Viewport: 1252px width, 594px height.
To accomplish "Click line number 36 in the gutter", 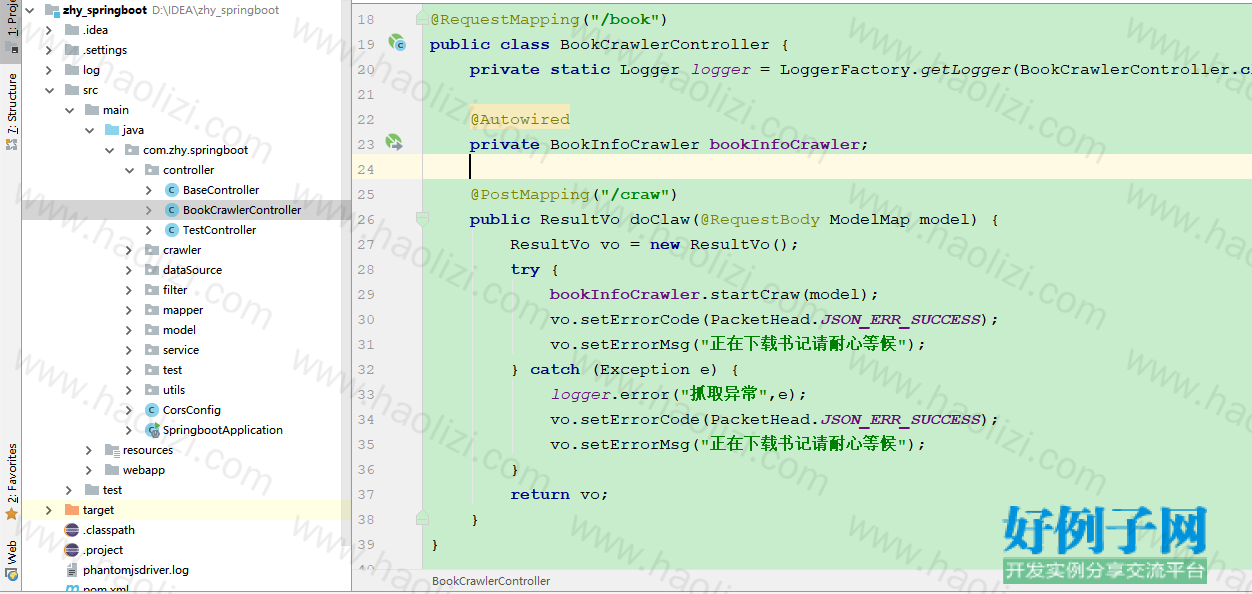I will pyautogui.click(x=365, y=469).
